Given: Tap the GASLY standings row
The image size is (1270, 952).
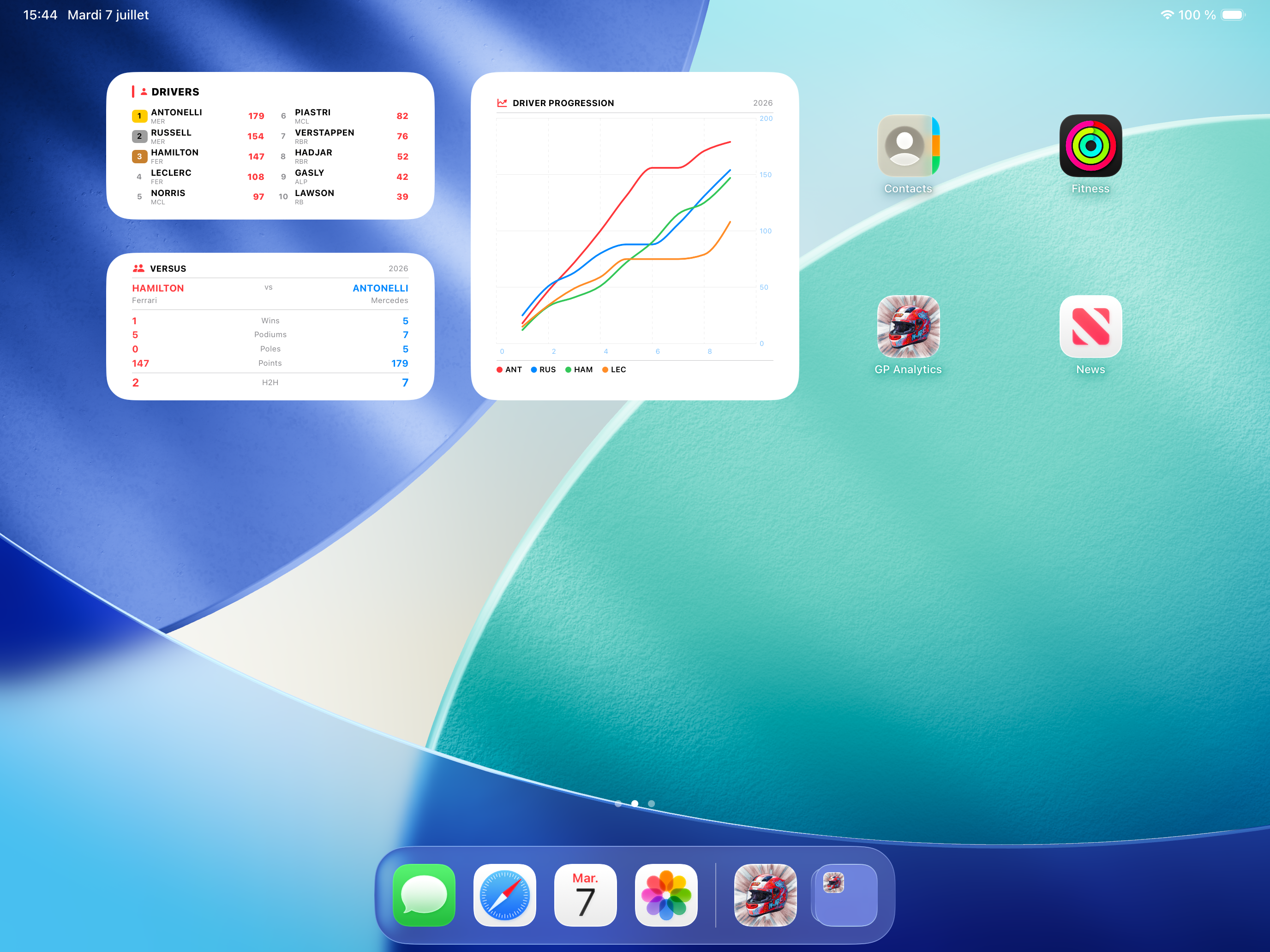Looking at the screenshot, I should coord(343,177).
